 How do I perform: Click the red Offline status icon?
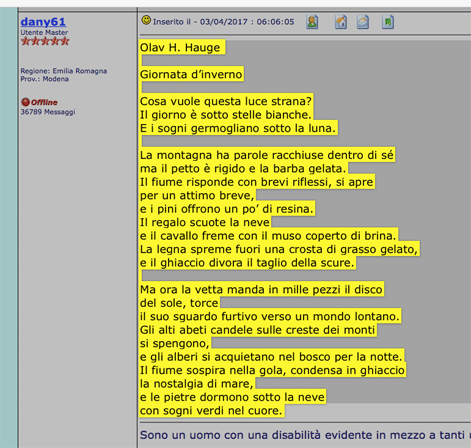25,102
